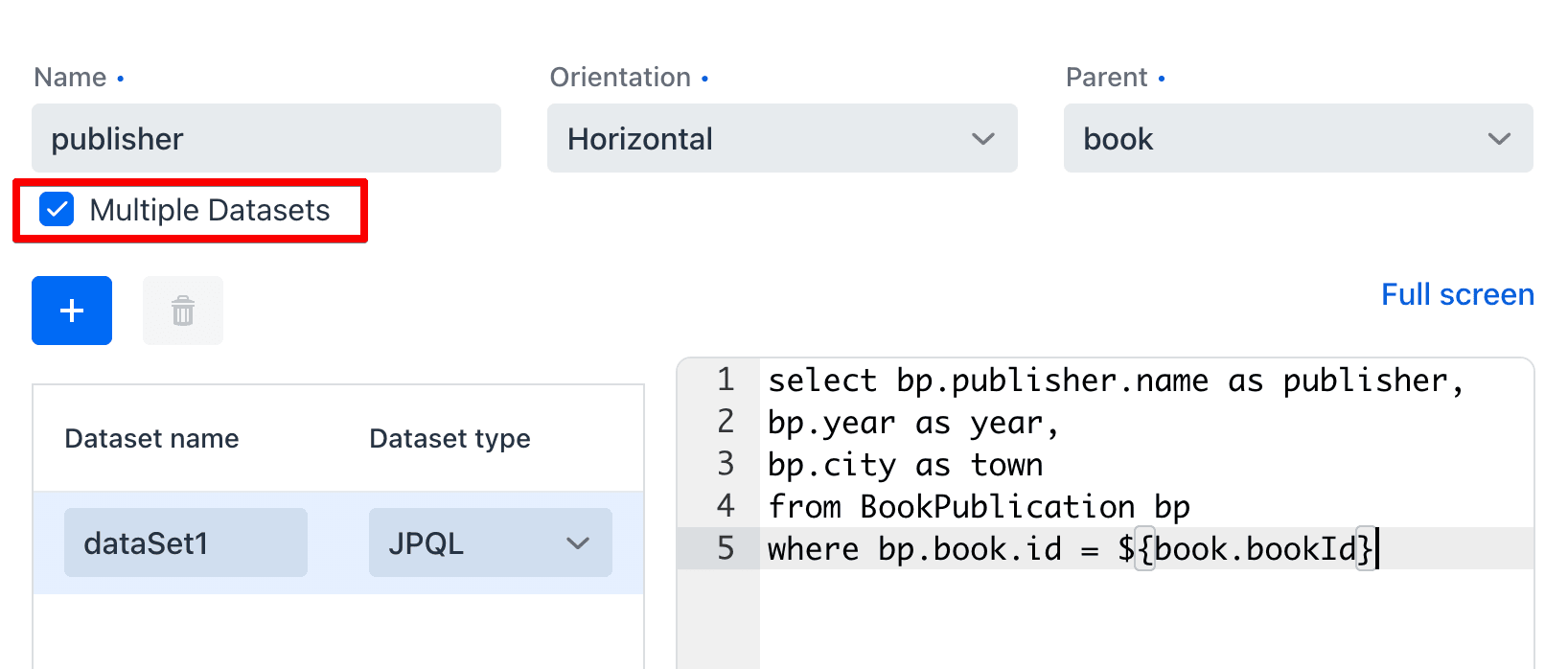The width and height of the screenshot is (1568, 669).
Task: Click the where bp.book.id query line
Action: (x=1071, y=549)
